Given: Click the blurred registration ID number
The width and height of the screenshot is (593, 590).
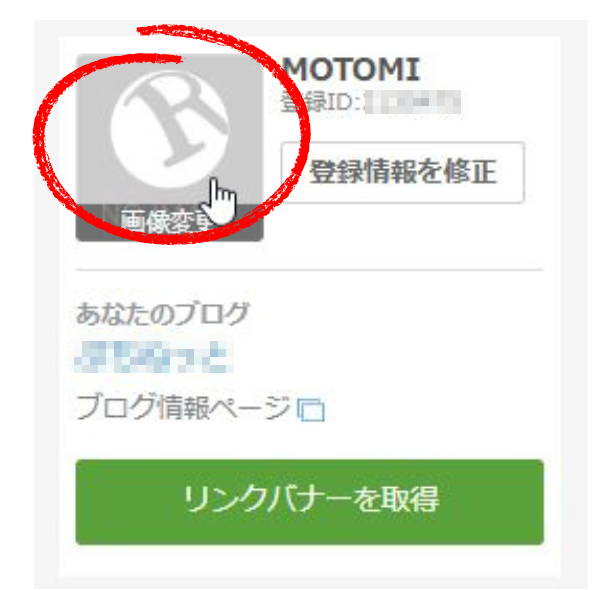Looking at the screenshot, I should (412, 102).
